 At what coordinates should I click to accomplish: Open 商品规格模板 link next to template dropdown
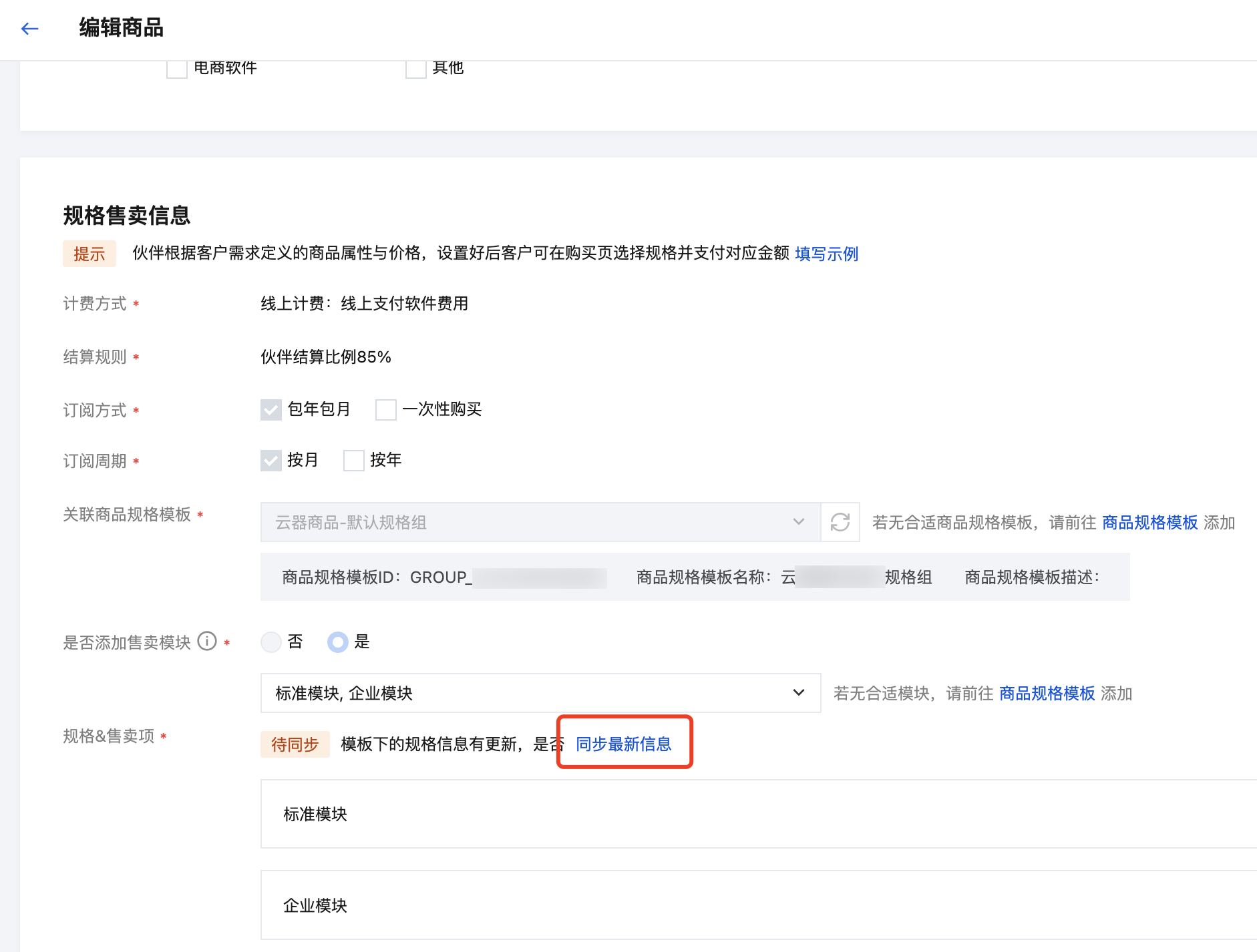click(1149, 523)
